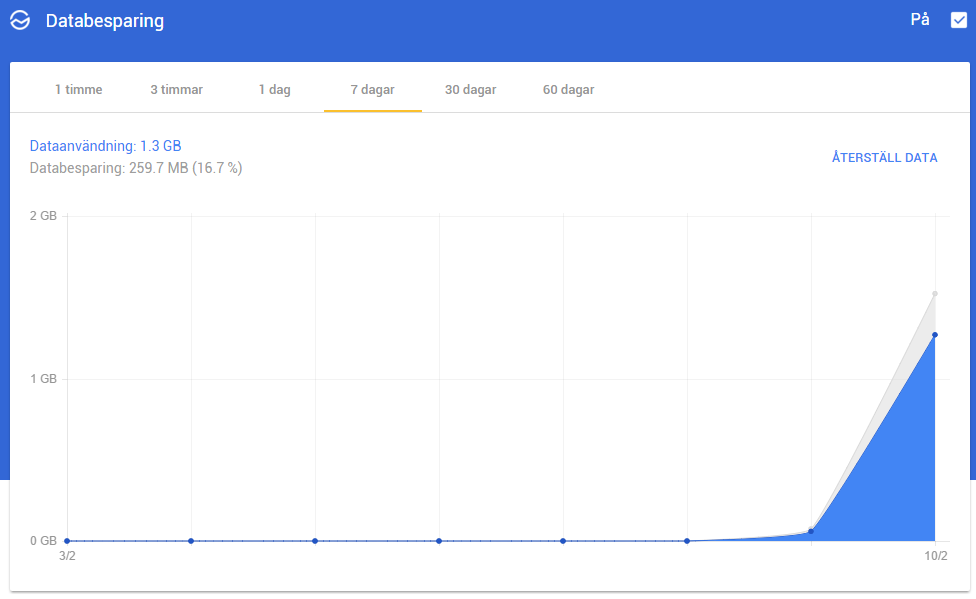Click the 2 GB axis label

[x=44, y=216]
